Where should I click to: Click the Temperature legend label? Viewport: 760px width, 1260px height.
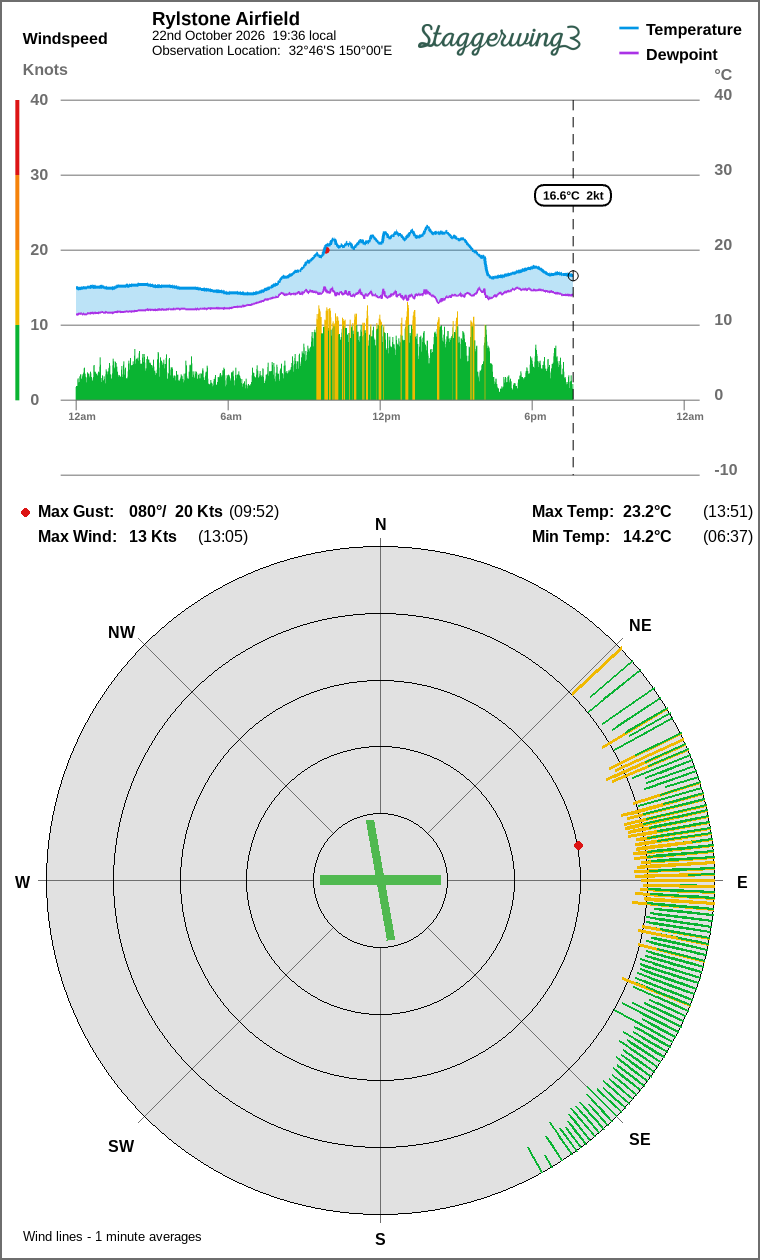click(694, 29)
